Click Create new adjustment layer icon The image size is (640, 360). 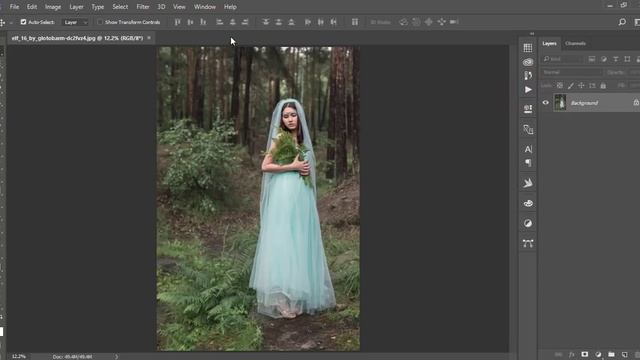(598, 355)
